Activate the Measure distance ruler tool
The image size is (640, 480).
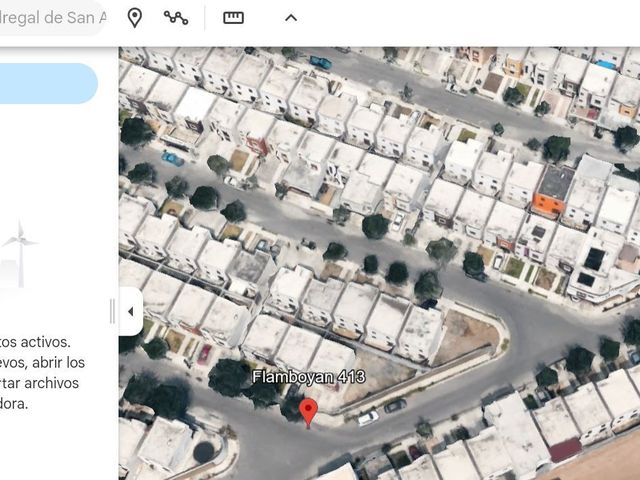pos(233,18)
